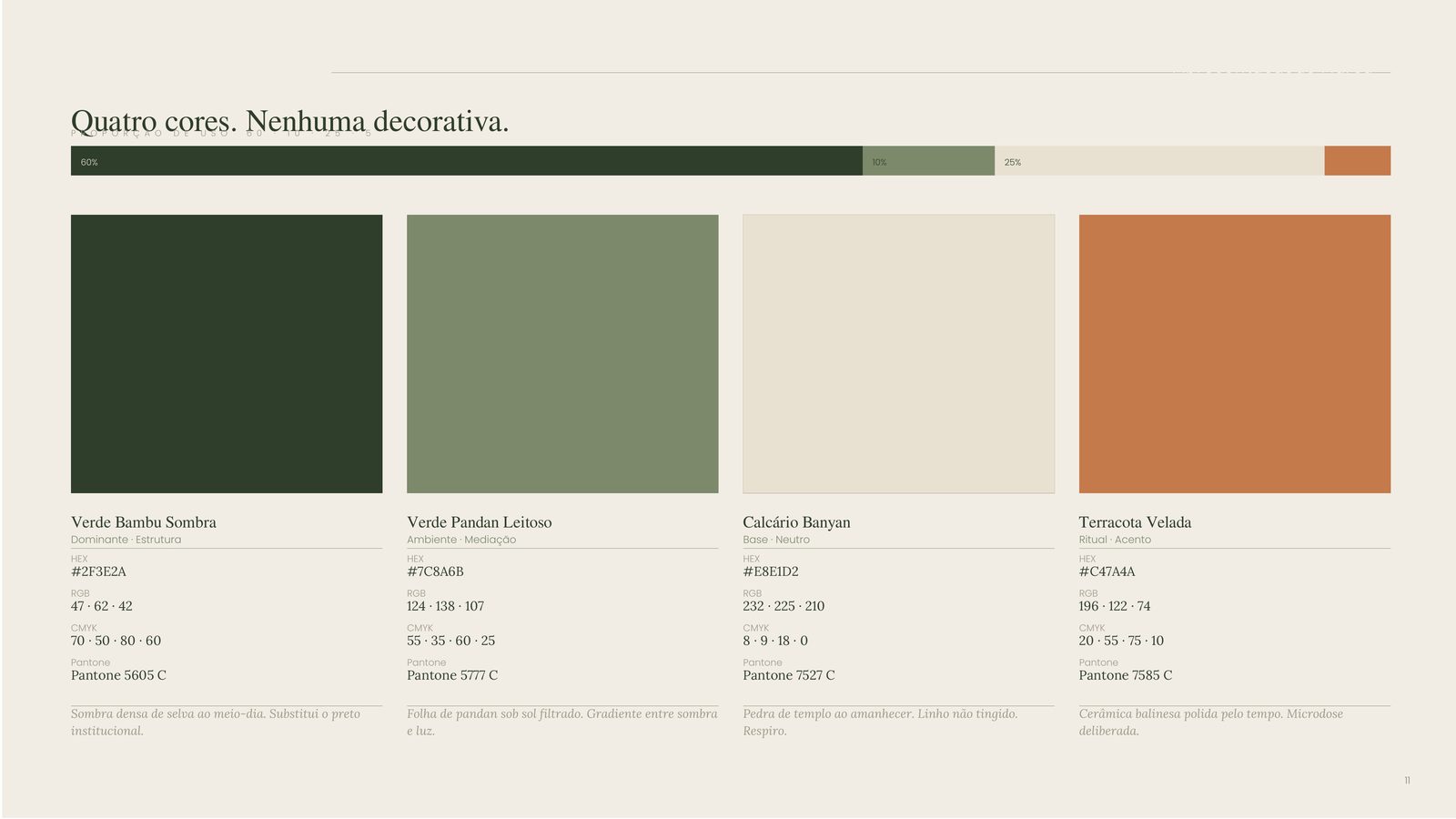This screenshot has width=1456, height=819.
Task: Select the Sombra densa de selva description
Action: pos(216,723)
